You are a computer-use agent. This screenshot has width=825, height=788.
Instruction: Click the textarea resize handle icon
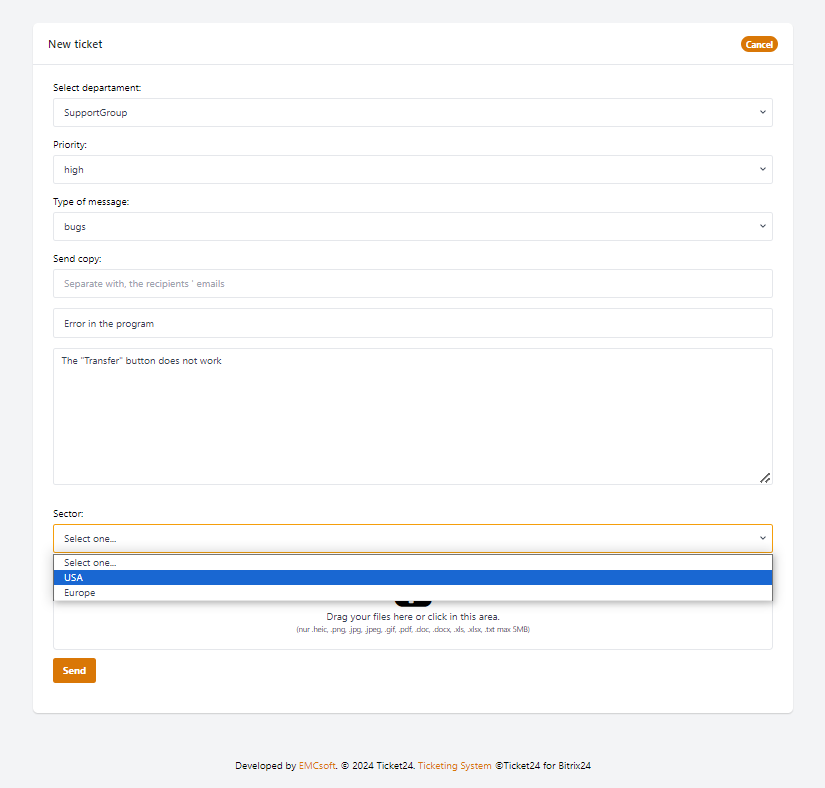point(765,478)
